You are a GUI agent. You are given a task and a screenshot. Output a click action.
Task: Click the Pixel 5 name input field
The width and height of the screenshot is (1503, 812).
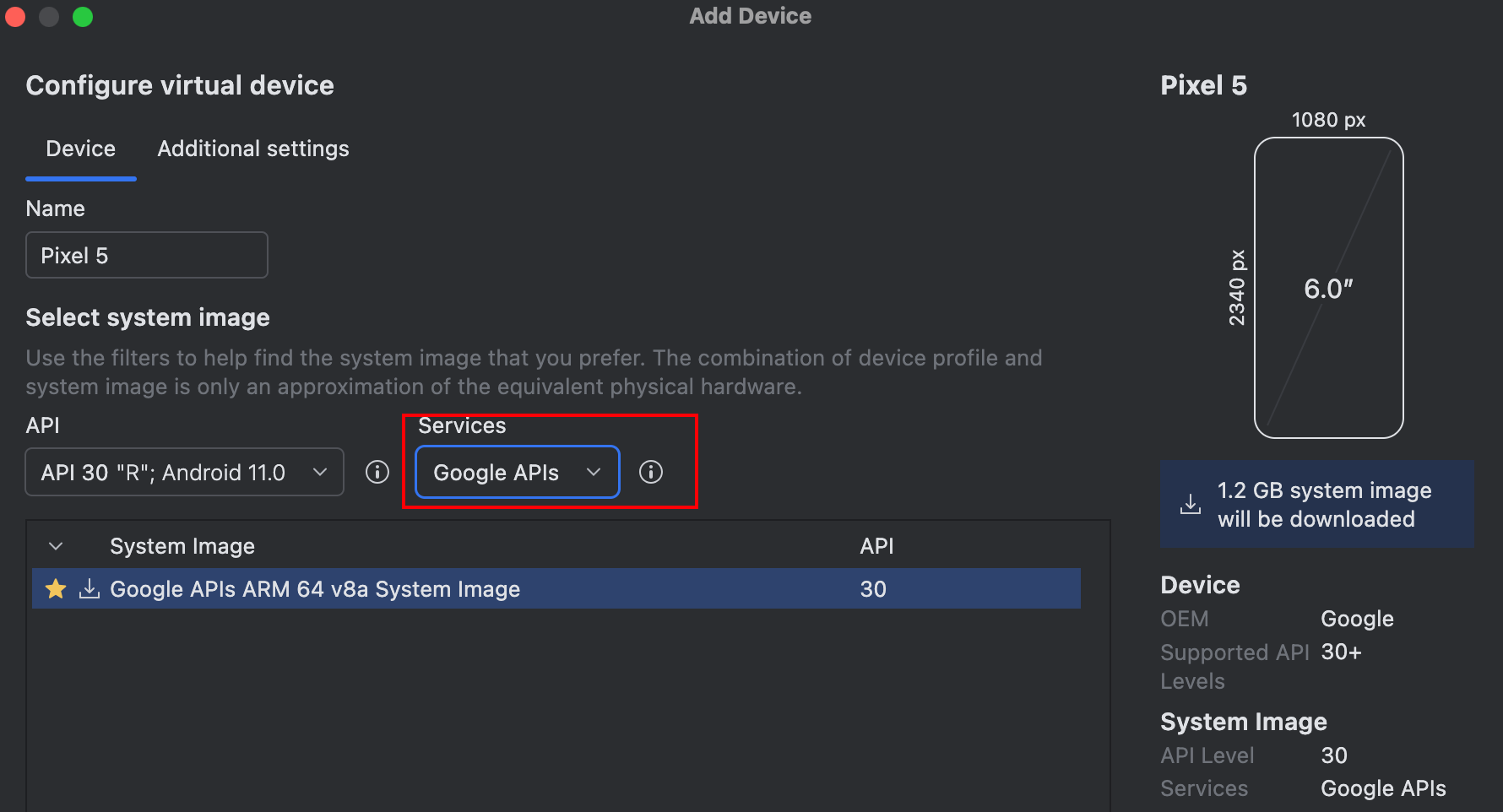147,255
